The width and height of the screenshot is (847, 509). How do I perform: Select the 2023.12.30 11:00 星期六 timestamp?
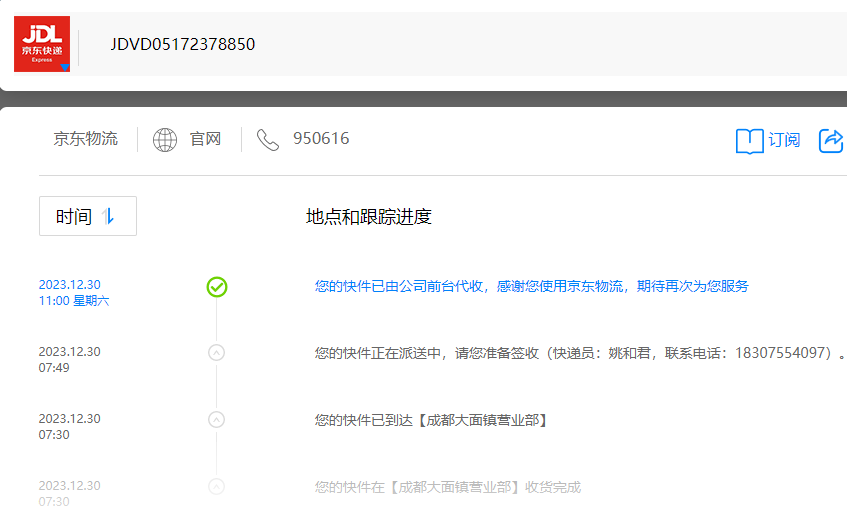pos(74,292)
